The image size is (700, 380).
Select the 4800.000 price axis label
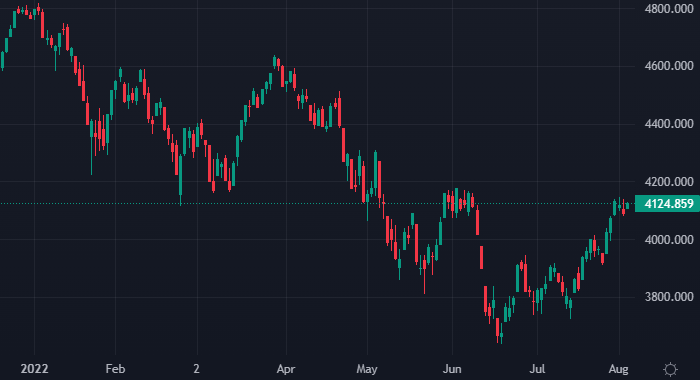point(669,8)
